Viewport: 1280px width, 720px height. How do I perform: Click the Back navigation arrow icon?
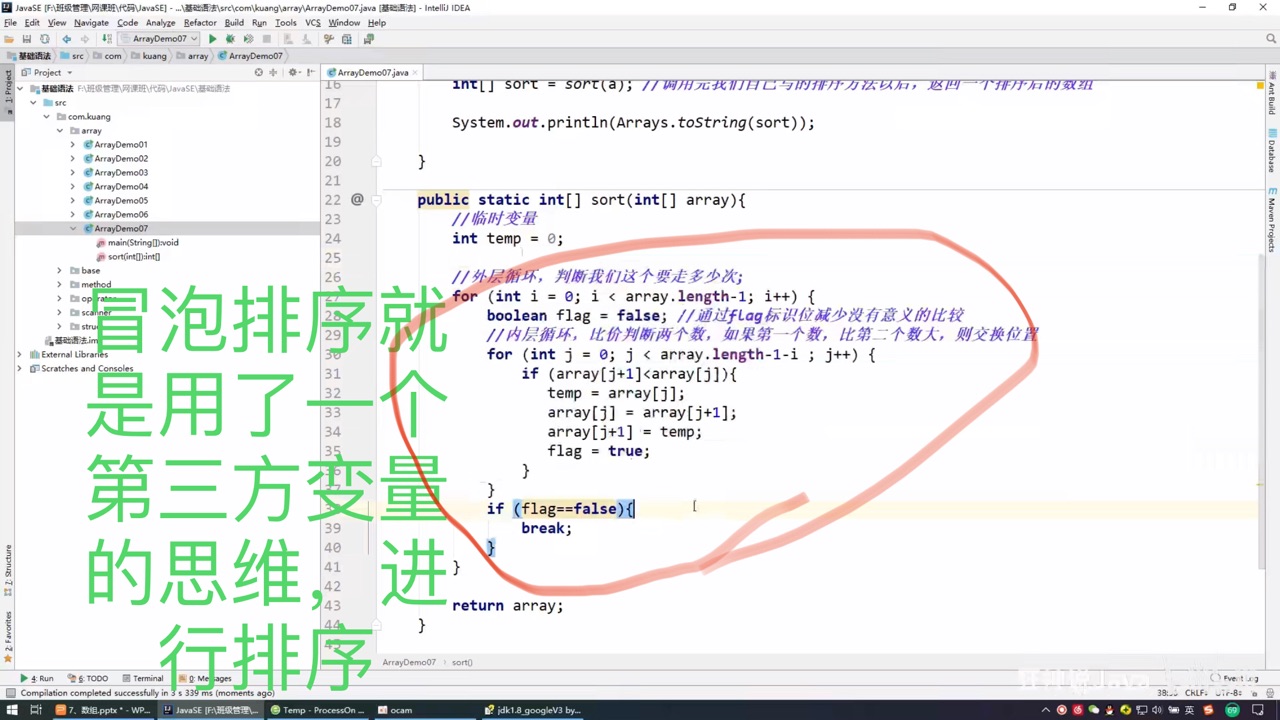(65, 38)
